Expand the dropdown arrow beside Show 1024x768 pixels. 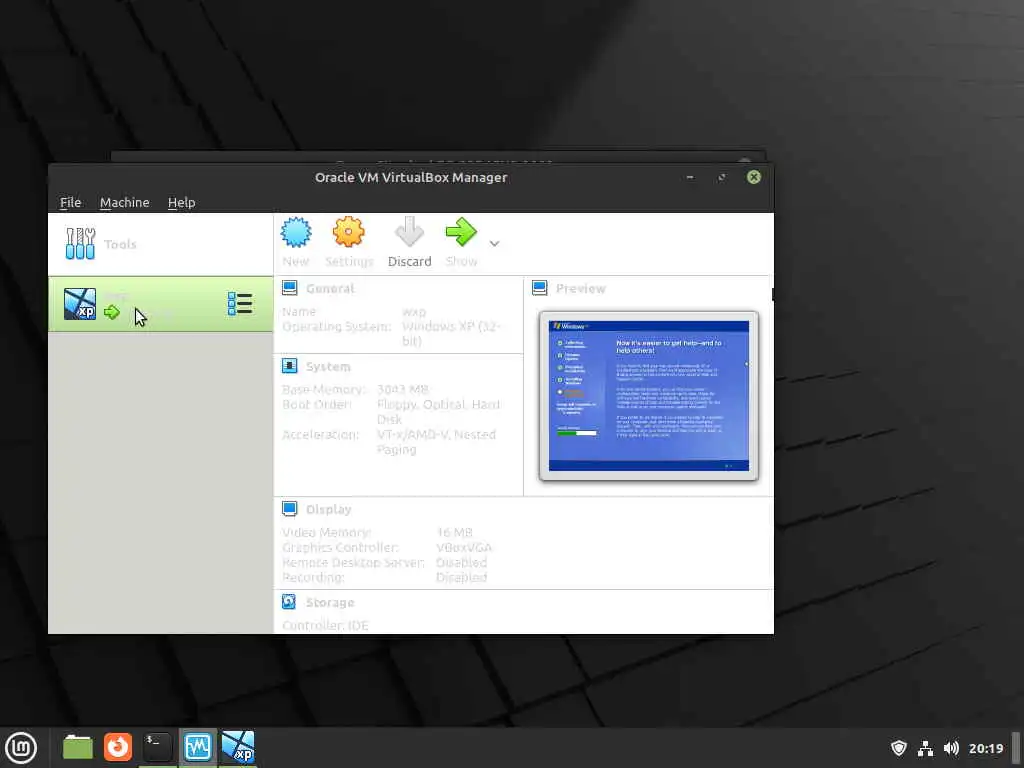[494, 244]
